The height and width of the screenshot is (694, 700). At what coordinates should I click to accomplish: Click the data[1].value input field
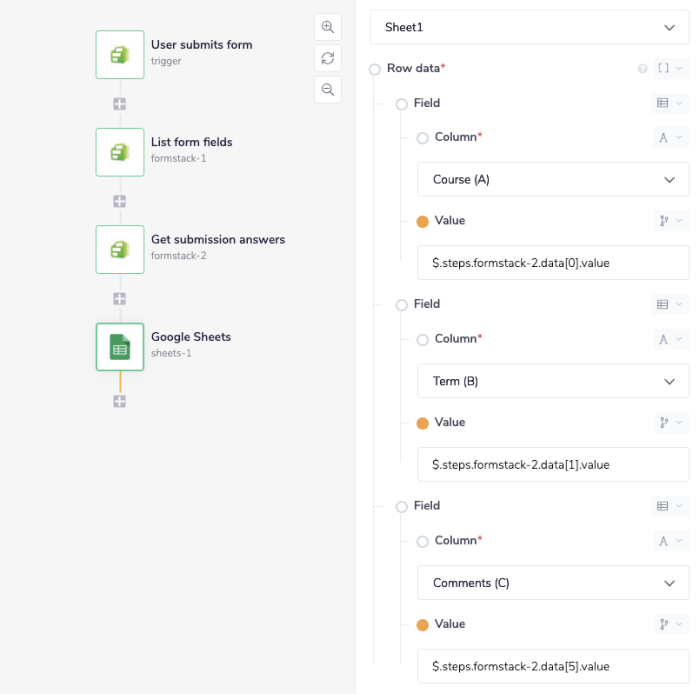(553, 464)
